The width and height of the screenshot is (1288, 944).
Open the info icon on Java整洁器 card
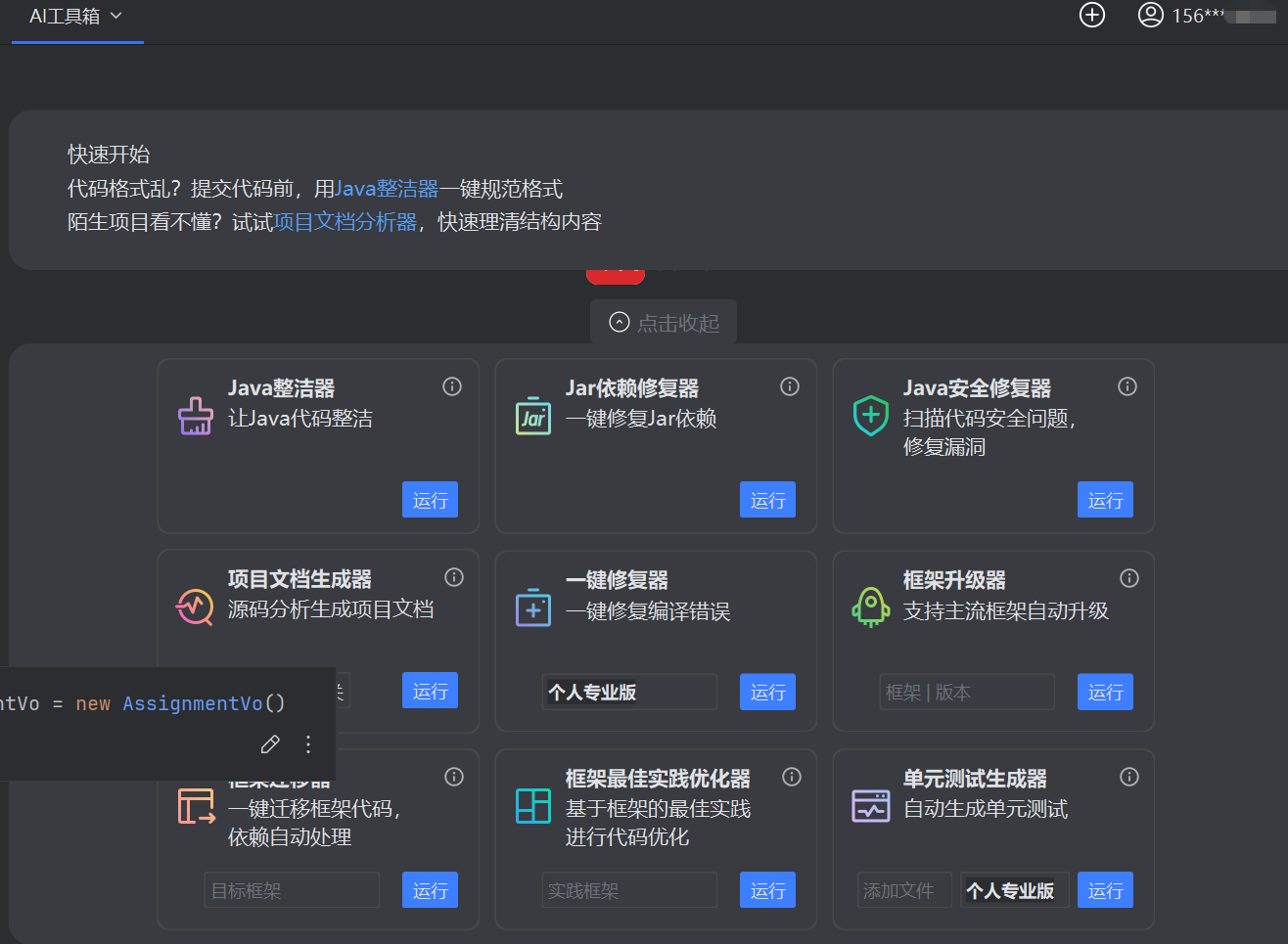click(x=452, y=386)
